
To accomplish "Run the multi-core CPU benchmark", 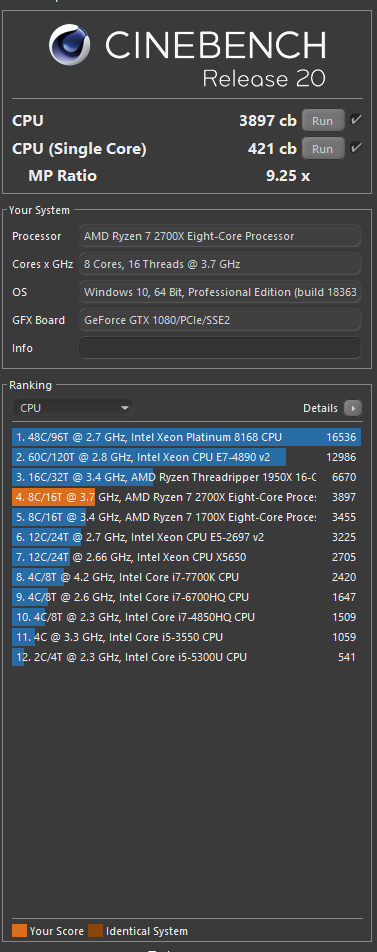I will click(x=323, y=120).
